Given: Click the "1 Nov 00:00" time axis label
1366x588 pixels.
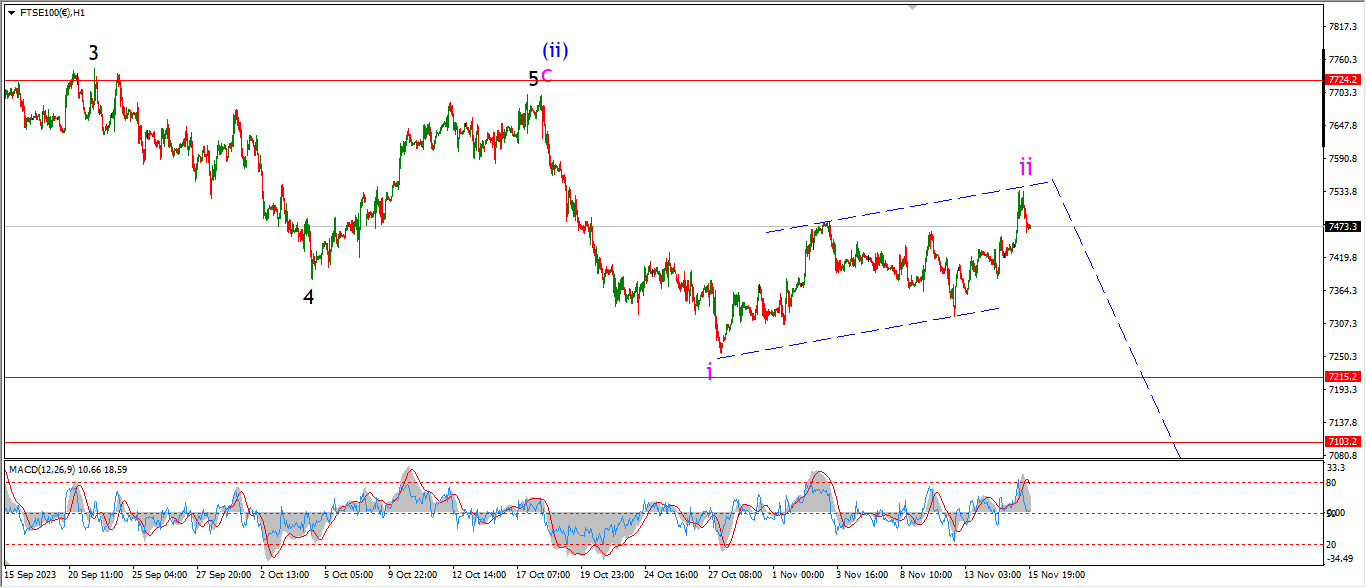Looking at the screenshot, I should point(798,575).
